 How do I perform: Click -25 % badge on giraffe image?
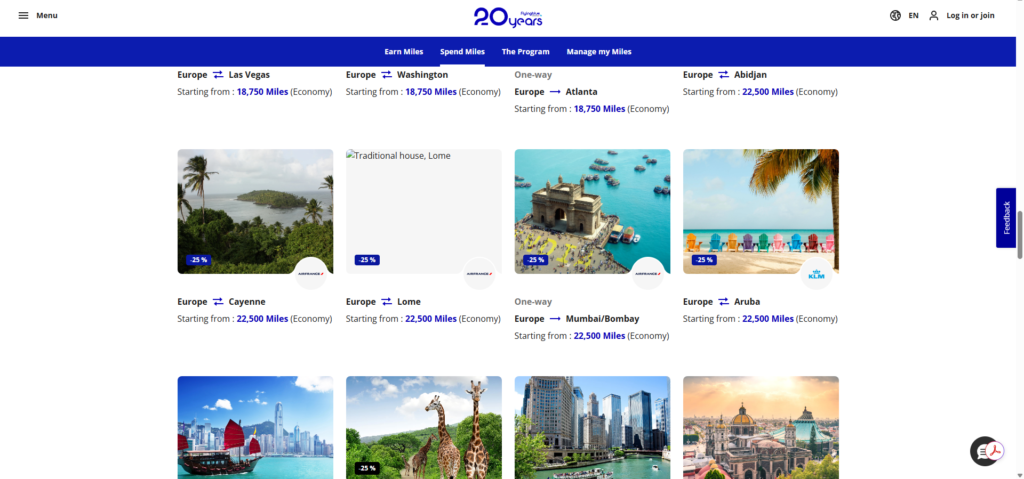coord(367,468)
